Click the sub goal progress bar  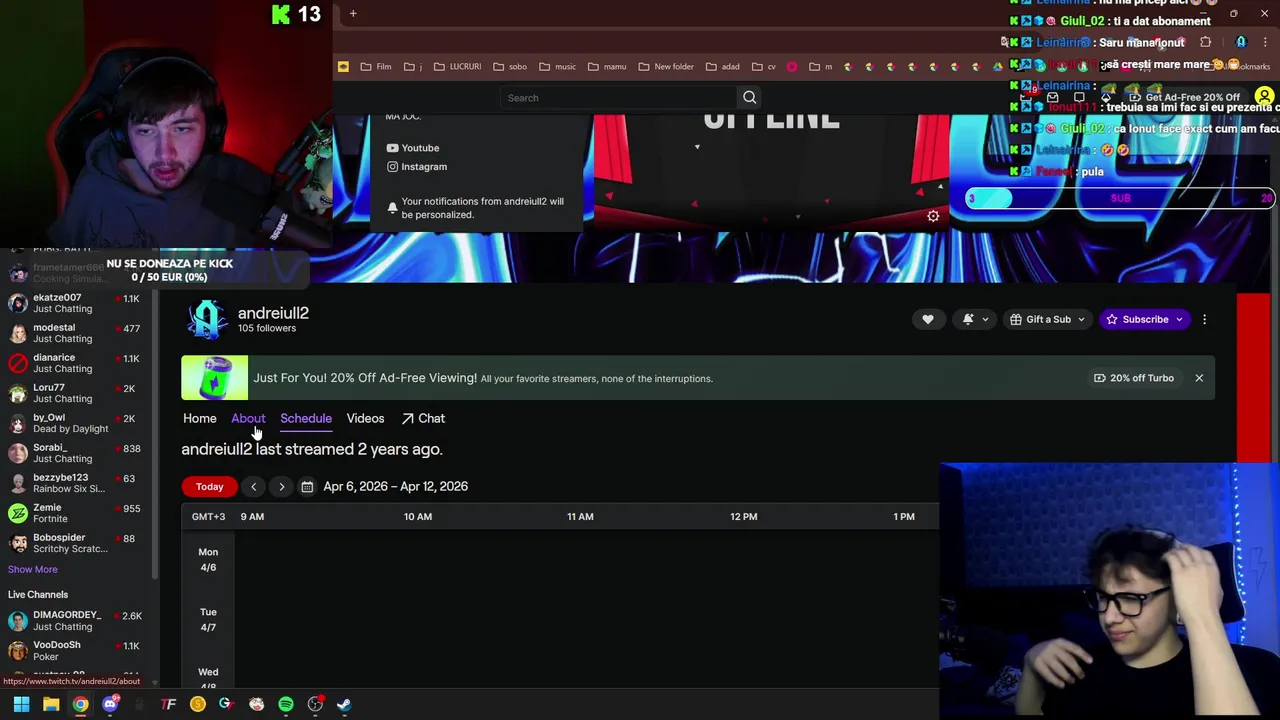(x=1120, y=198)
